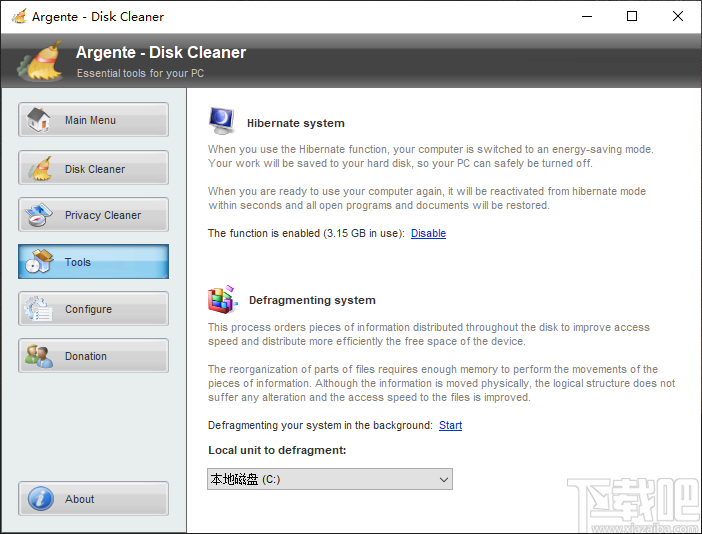Click the blue info icon on About

(x=40, y=499)
